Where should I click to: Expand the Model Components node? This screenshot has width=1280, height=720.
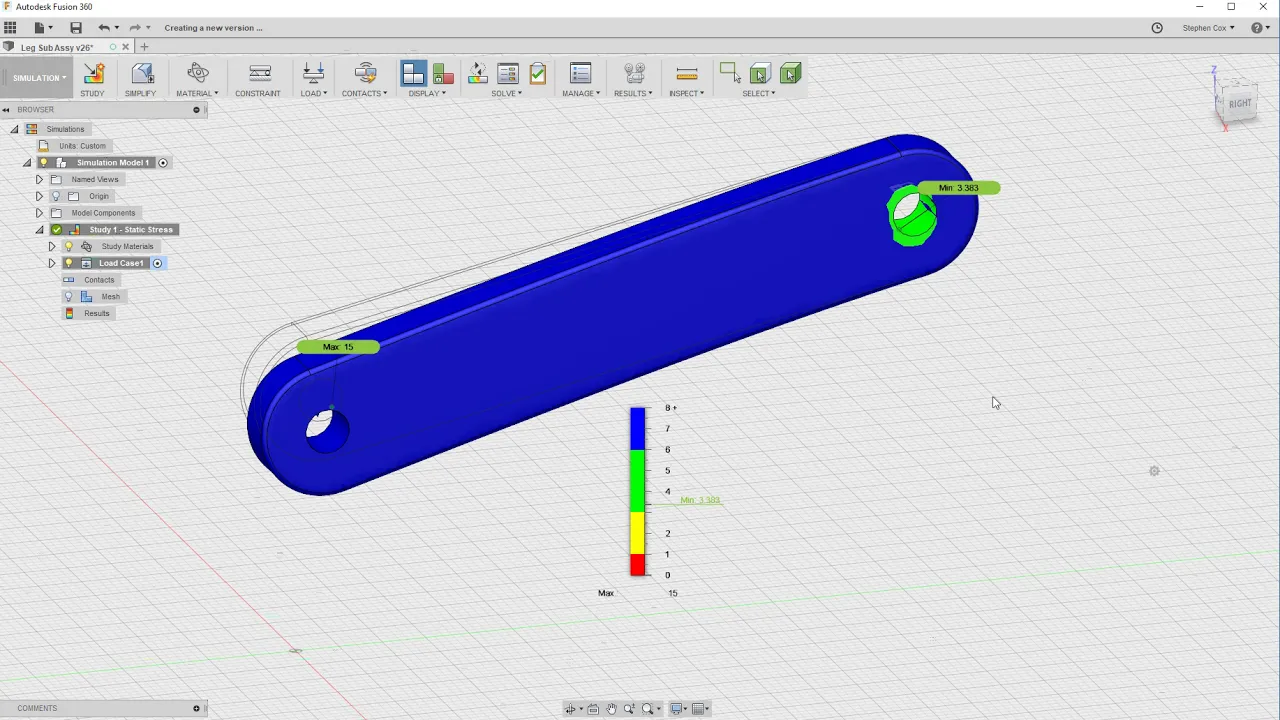pos(39,213)
